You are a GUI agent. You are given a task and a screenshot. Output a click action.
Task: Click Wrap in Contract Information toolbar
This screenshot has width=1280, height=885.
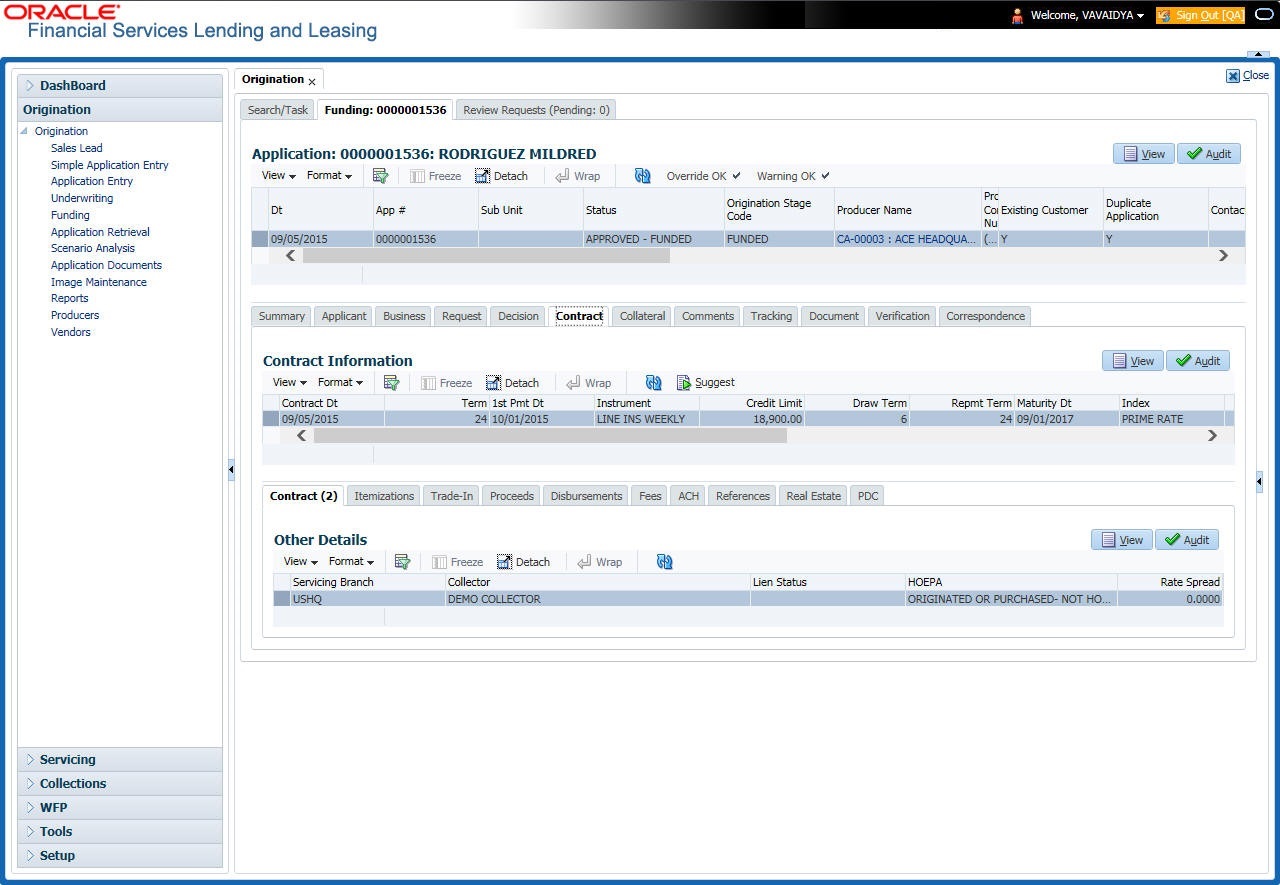point(589,383)
